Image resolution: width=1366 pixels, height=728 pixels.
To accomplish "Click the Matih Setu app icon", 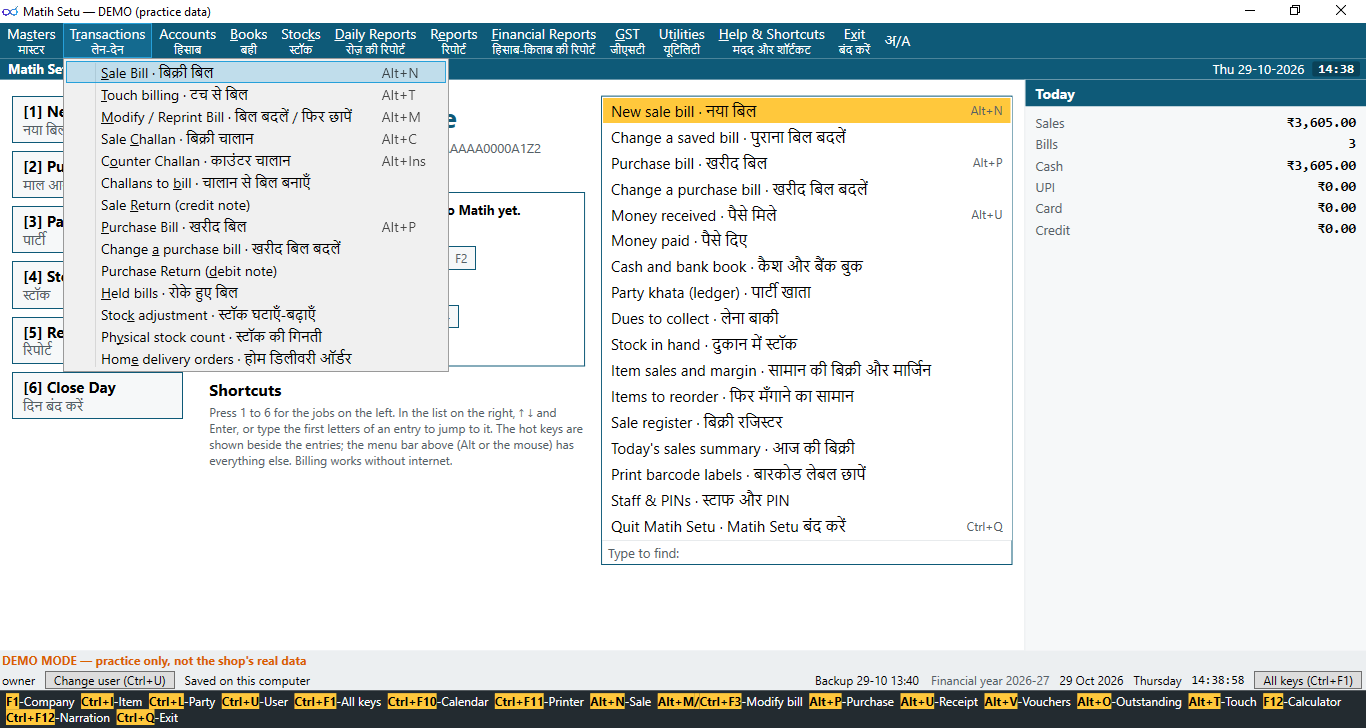I will (10, 10).
